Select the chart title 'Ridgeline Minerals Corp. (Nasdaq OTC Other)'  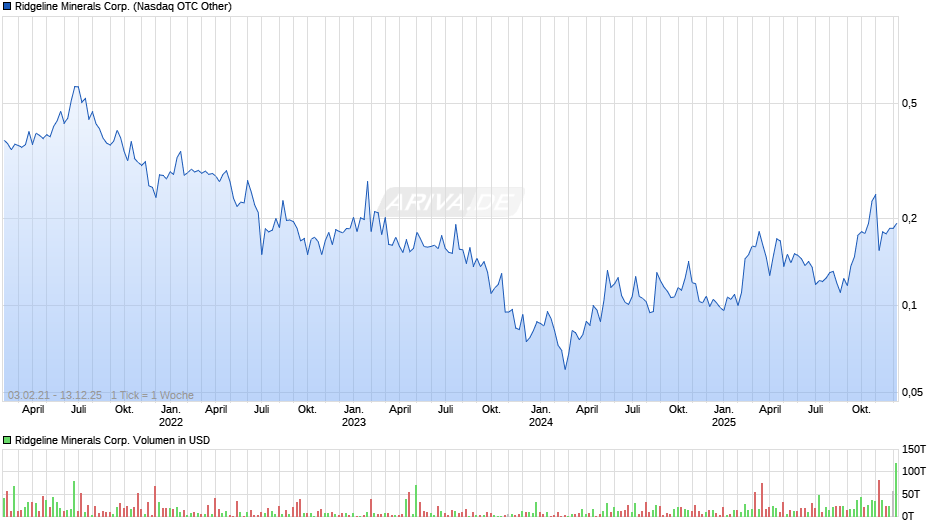coord(123,7)
